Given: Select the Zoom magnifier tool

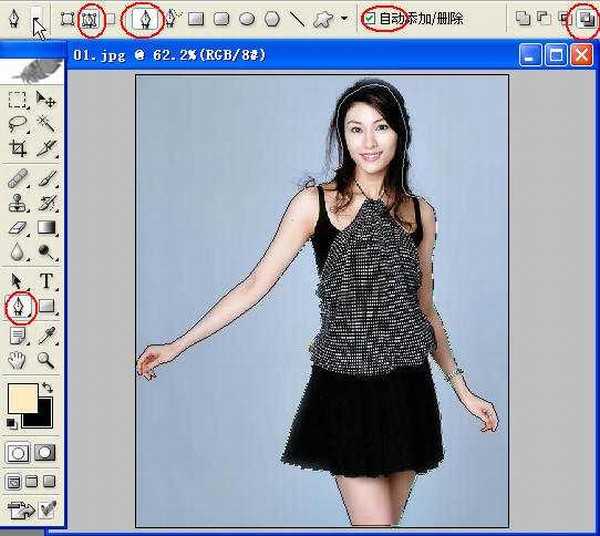Looking at the screenshot, I should tap(46, 360).
